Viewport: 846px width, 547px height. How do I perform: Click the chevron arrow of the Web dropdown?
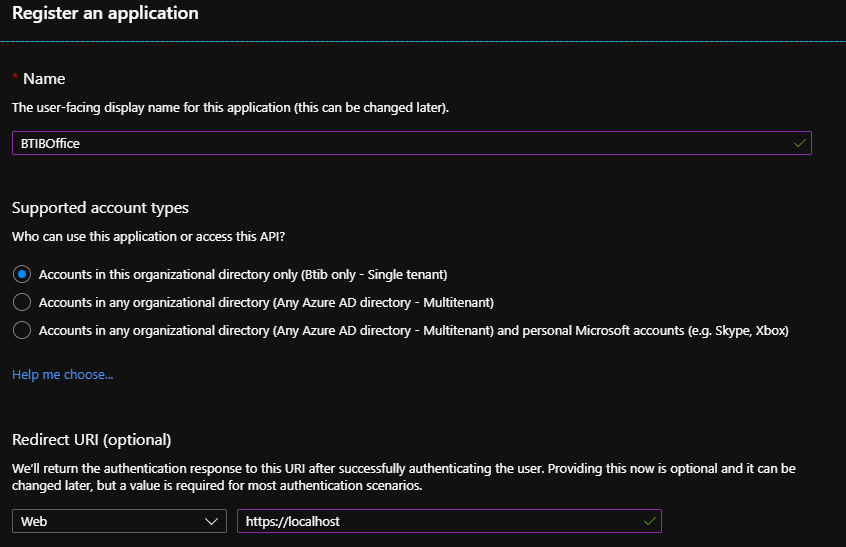[x=211, y=521]
